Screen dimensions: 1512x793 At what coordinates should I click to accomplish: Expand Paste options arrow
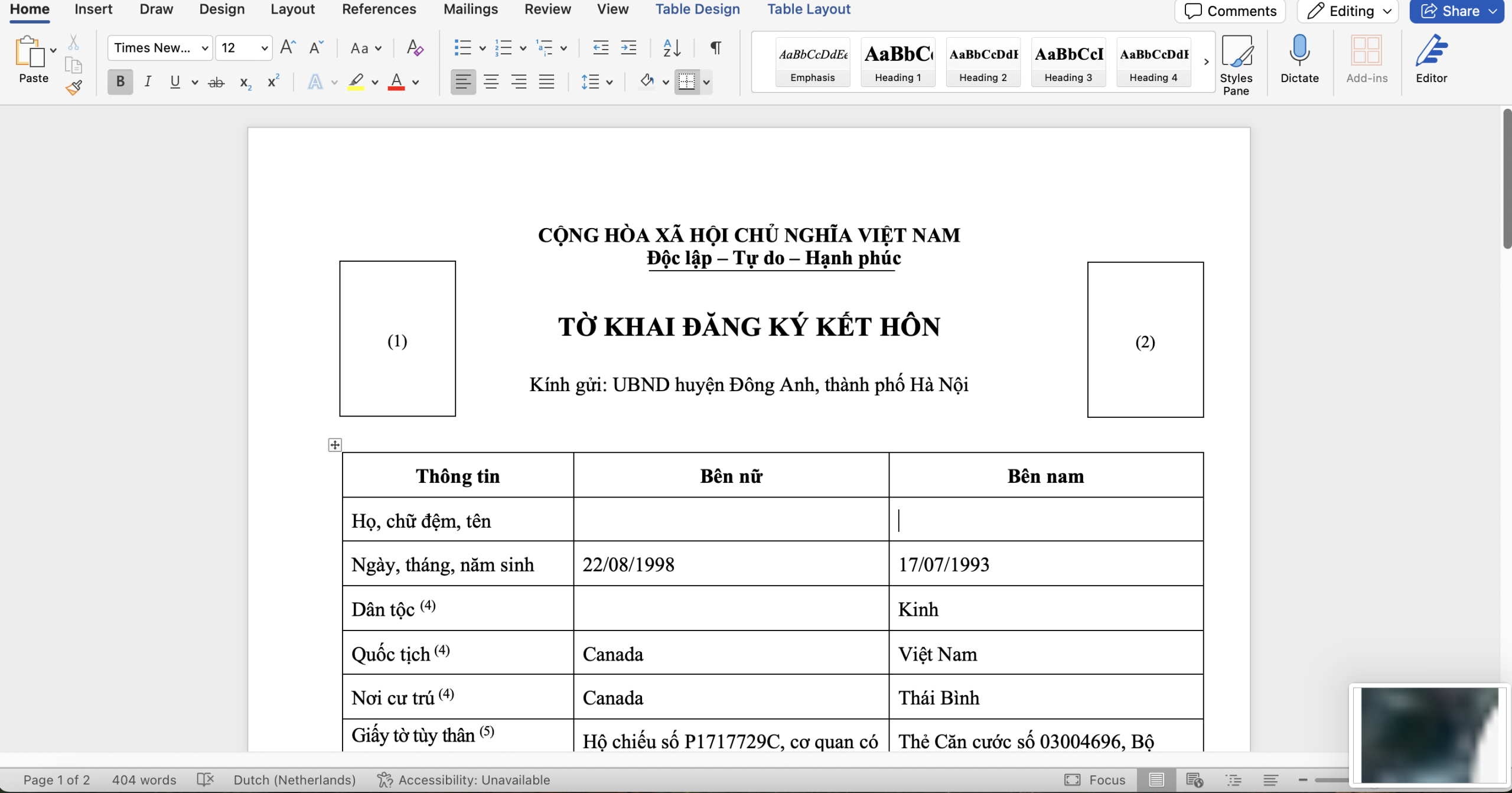(x=53, y=51)
